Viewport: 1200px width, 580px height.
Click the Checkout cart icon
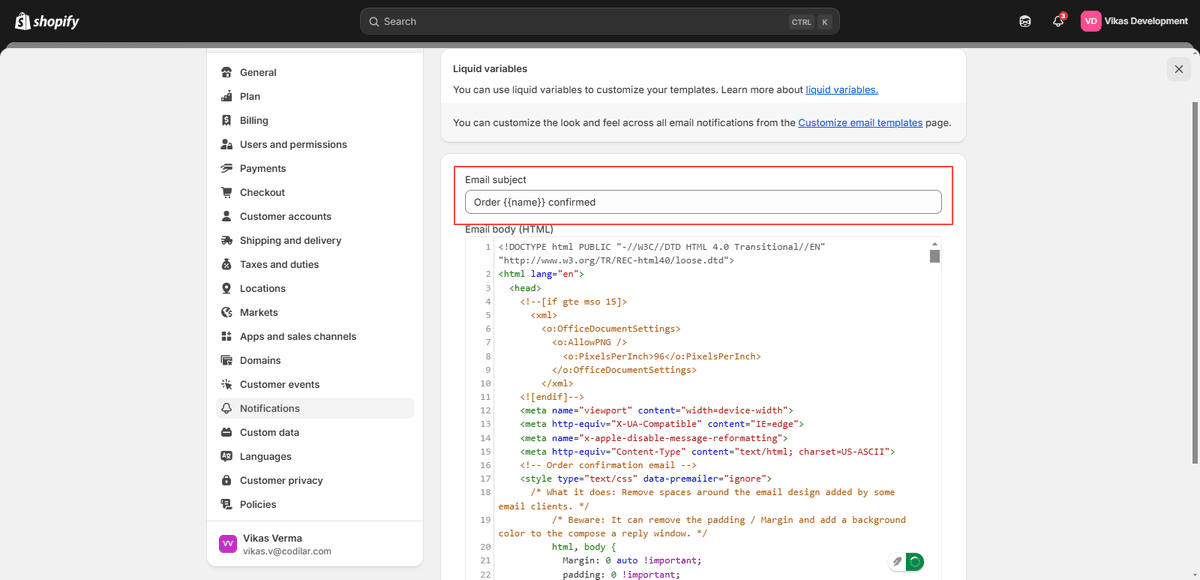[227, 192]
